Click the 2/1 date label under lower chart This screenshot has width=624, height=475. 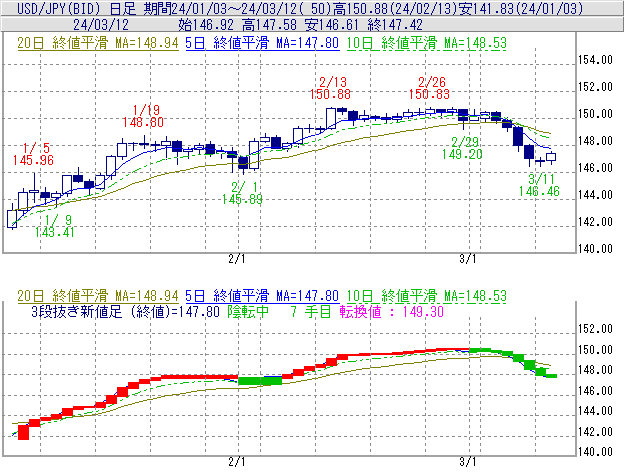237,462
